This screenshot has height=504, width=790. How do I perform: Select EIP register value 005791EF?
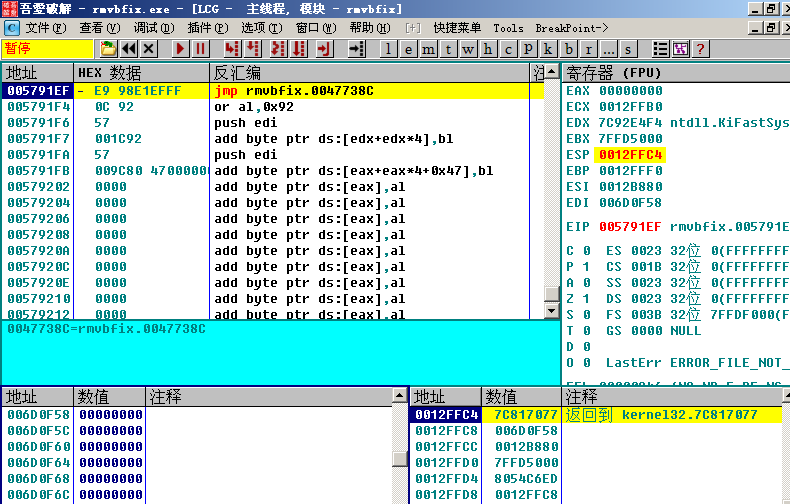(x=630, y=227)
